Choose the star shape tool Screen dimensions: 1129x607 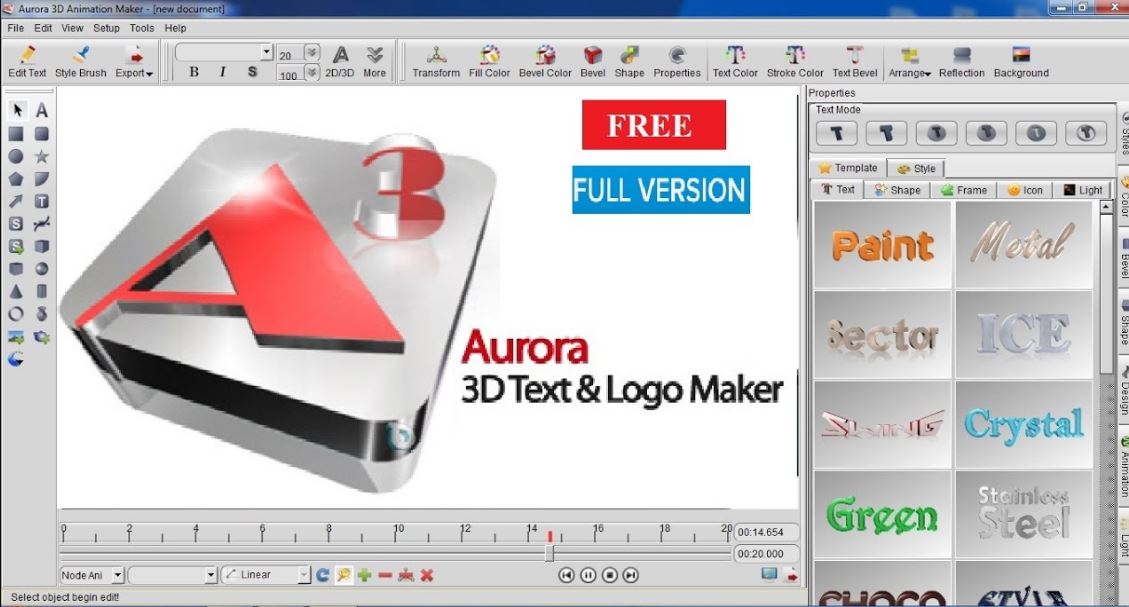[x=42, y=156]
